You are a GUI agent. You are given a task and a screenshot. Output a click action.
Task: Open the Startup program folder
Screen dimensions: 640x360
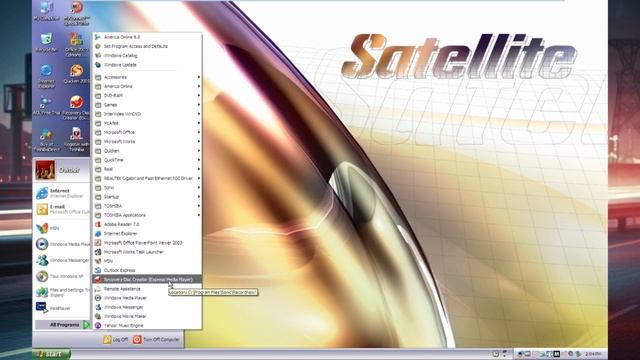[x=147, y=197]
